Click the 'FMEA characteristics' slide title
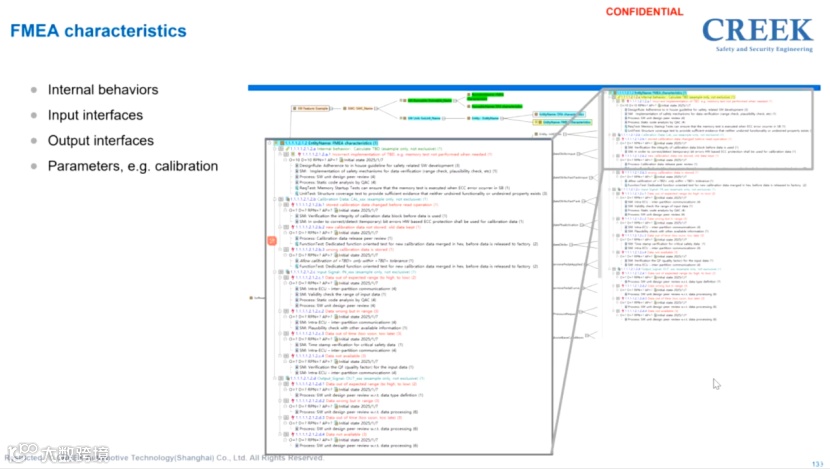The image size is (830, 470). coord(98,31)
